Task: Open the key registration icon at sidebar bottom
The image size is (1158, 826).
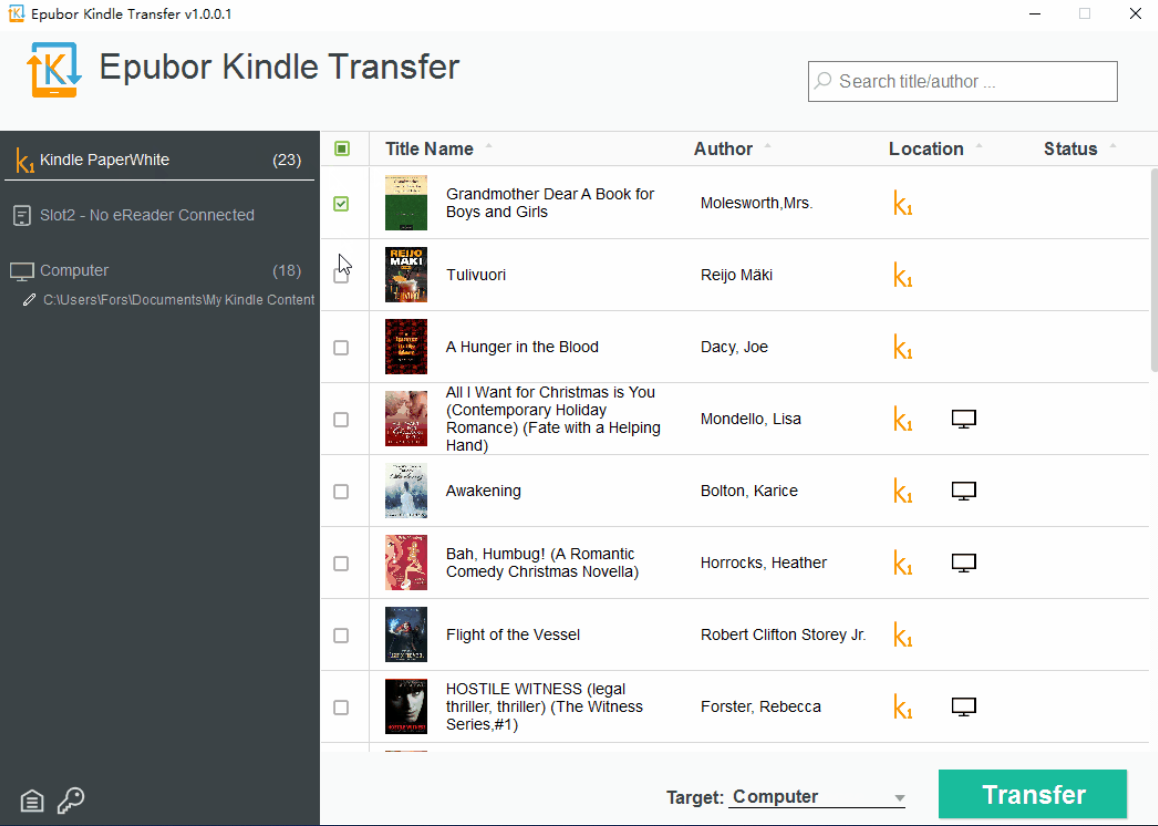Action: pos(71,799)
